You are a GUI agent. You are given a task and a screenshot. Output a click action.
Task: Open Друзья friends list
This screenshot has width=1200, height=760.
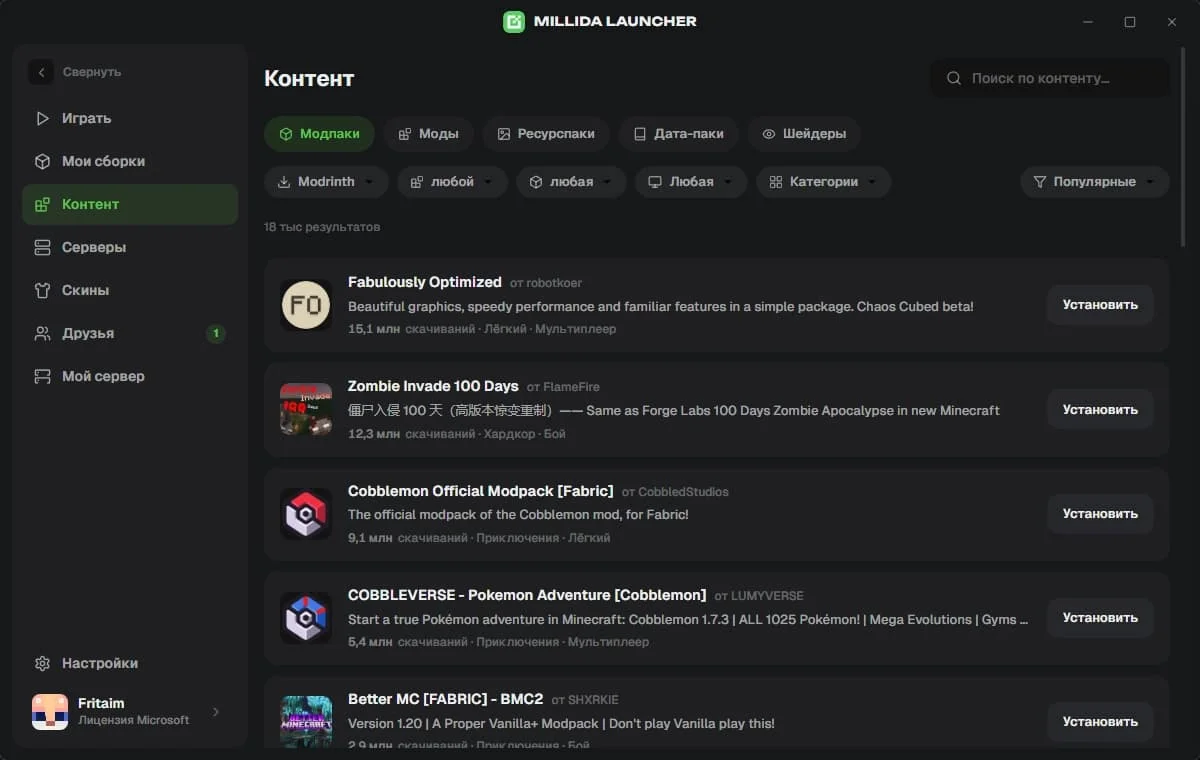coord(130,333)
